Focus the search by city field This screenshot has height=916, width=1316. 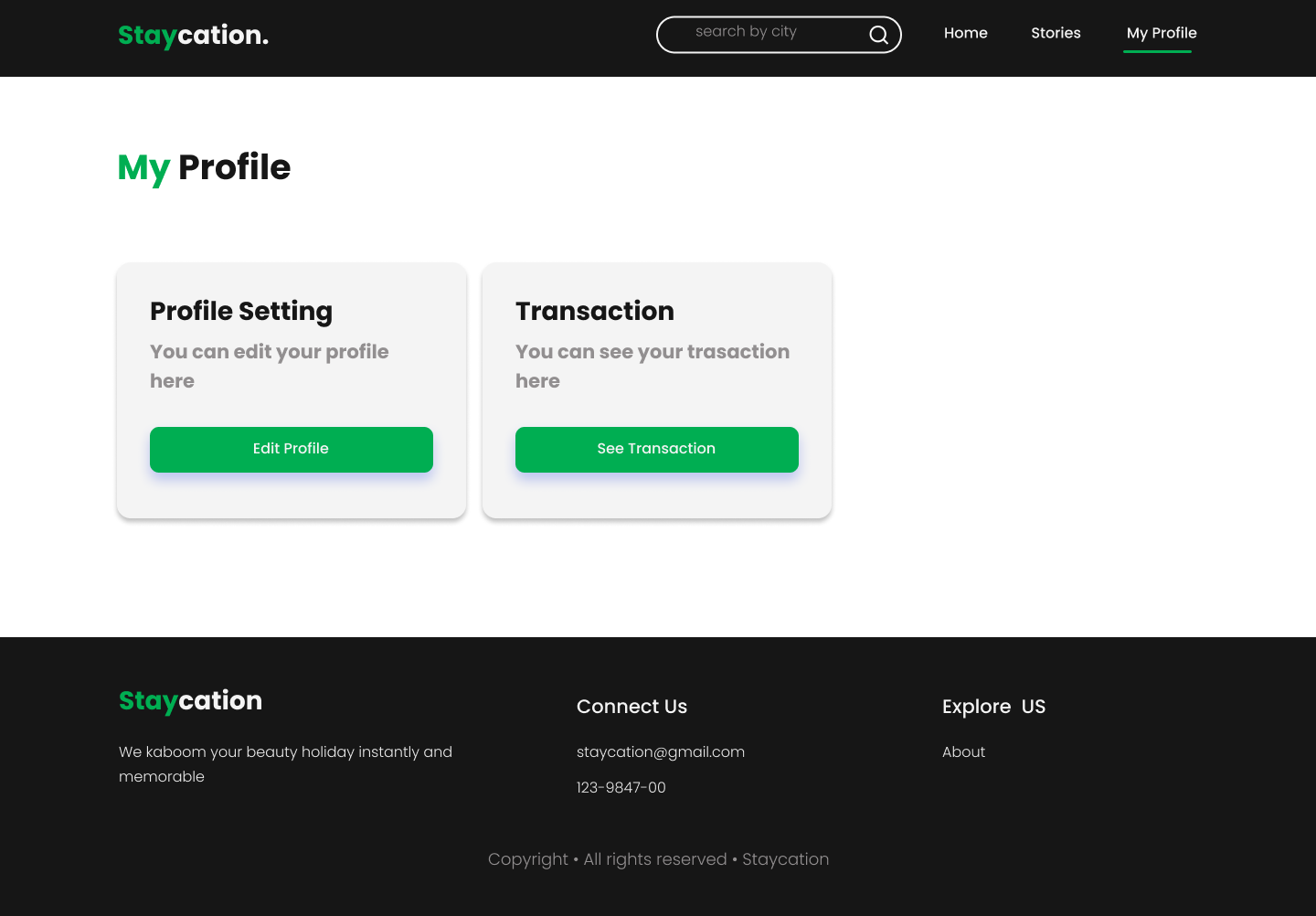click(779, 35)
